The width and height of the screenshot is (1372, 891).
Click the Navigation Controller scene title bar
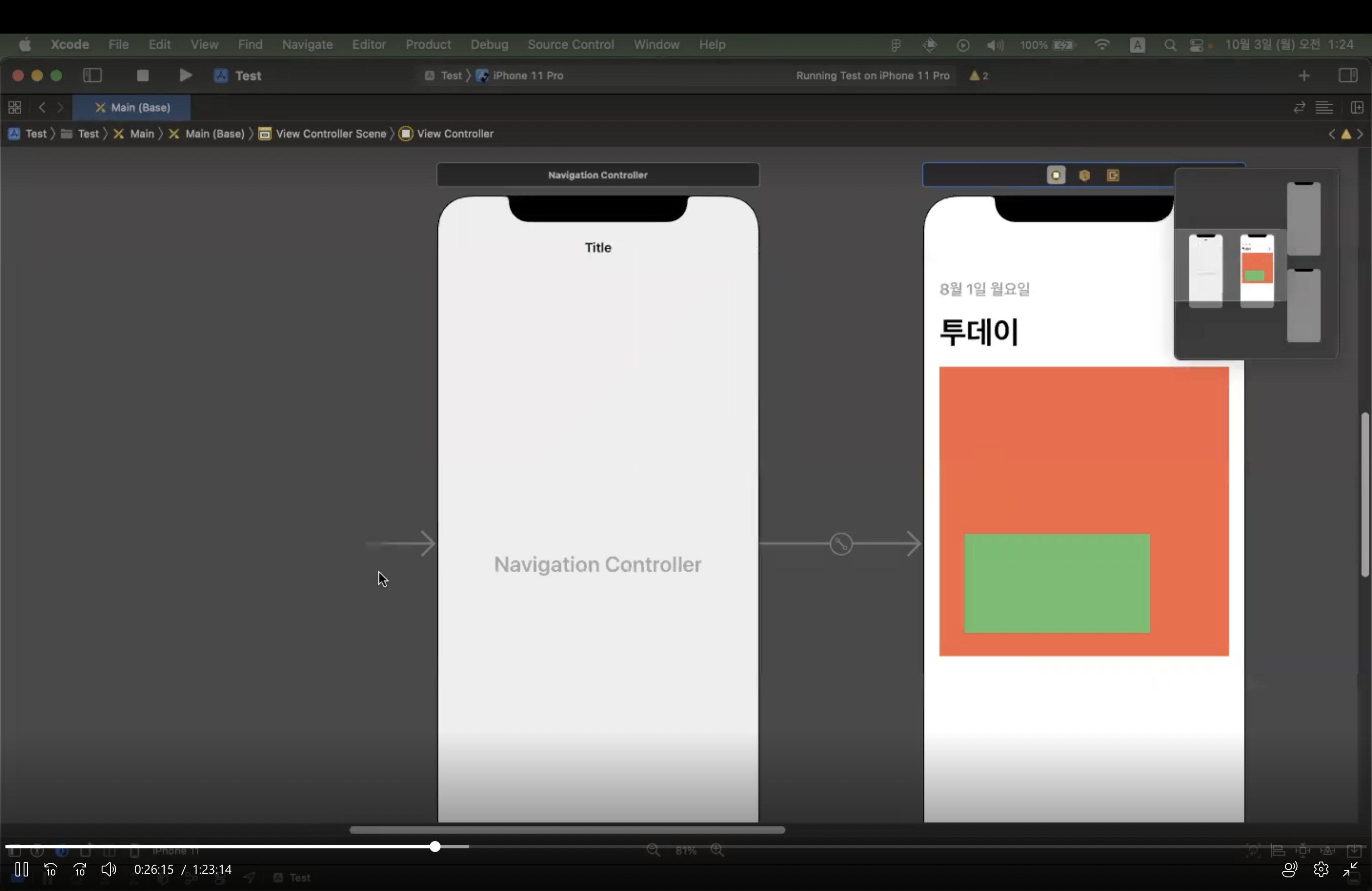597,175
